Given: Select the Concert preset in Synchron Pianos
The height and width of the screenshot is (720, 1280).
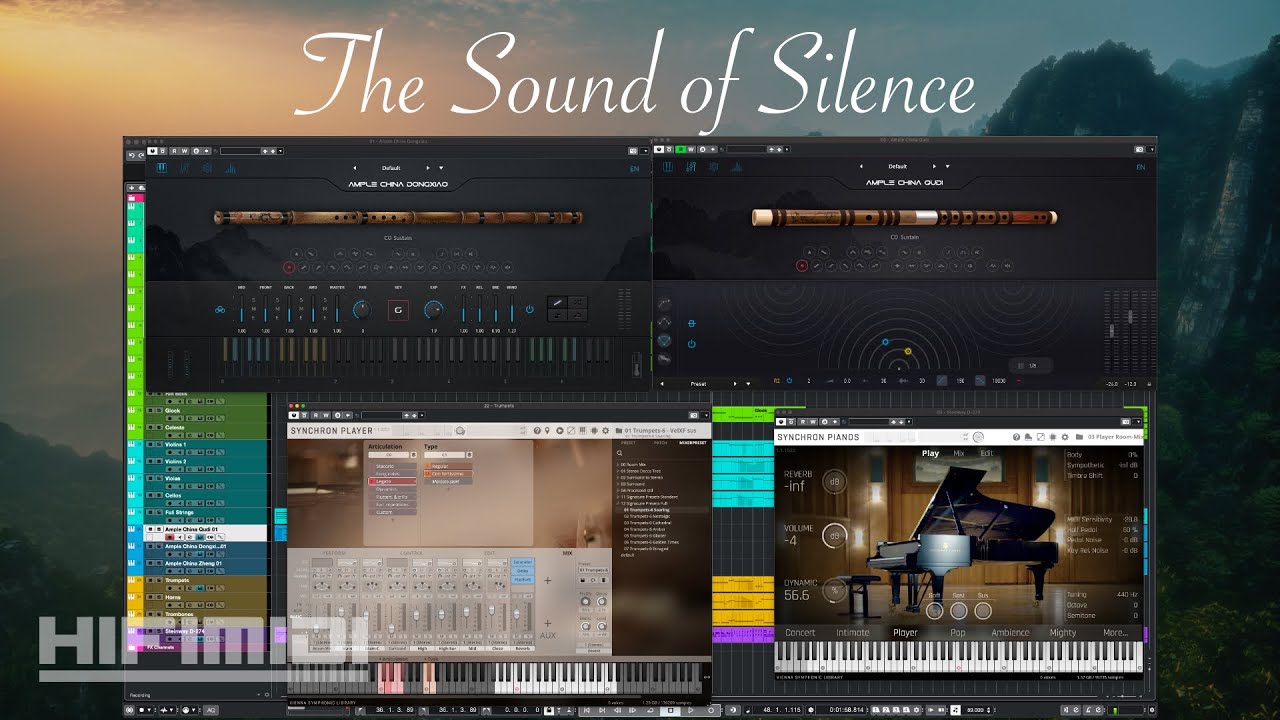Looking at the screenshot, I should pyautogui.click(x=800, y=632).
